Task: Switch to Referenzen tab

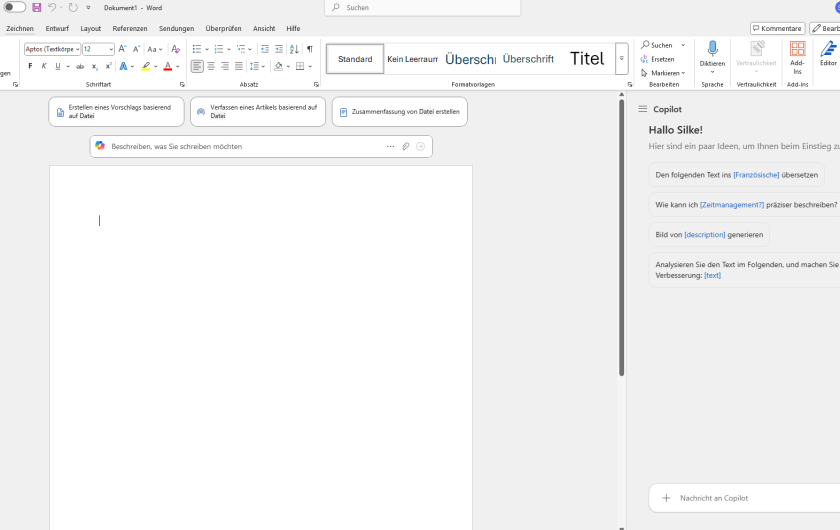Action: (130, 28)
